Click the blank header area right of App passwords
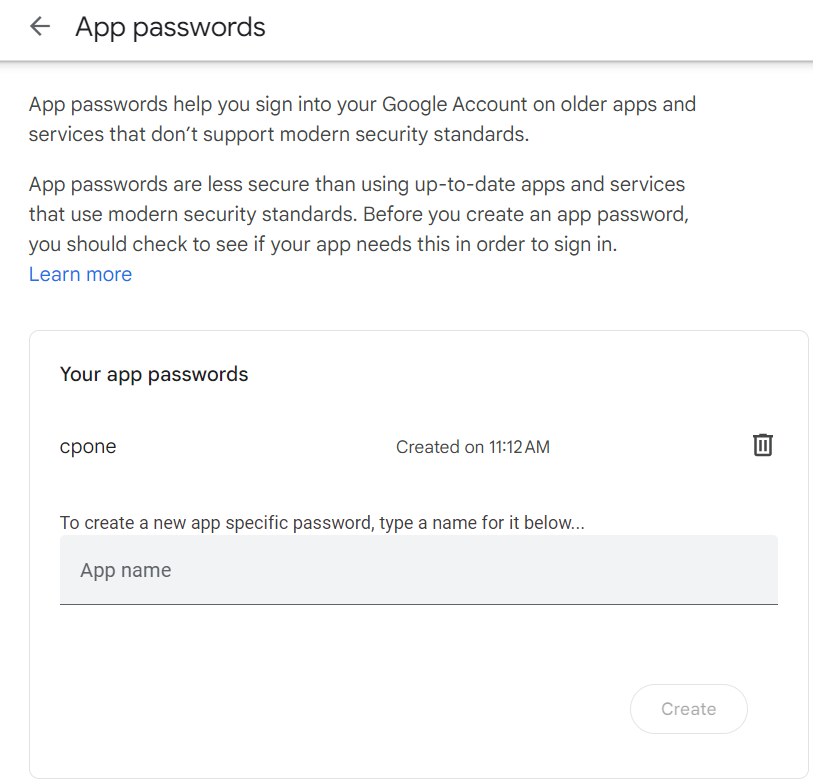The width and height of the screenshot is (813, 784). tap(539, 27)
